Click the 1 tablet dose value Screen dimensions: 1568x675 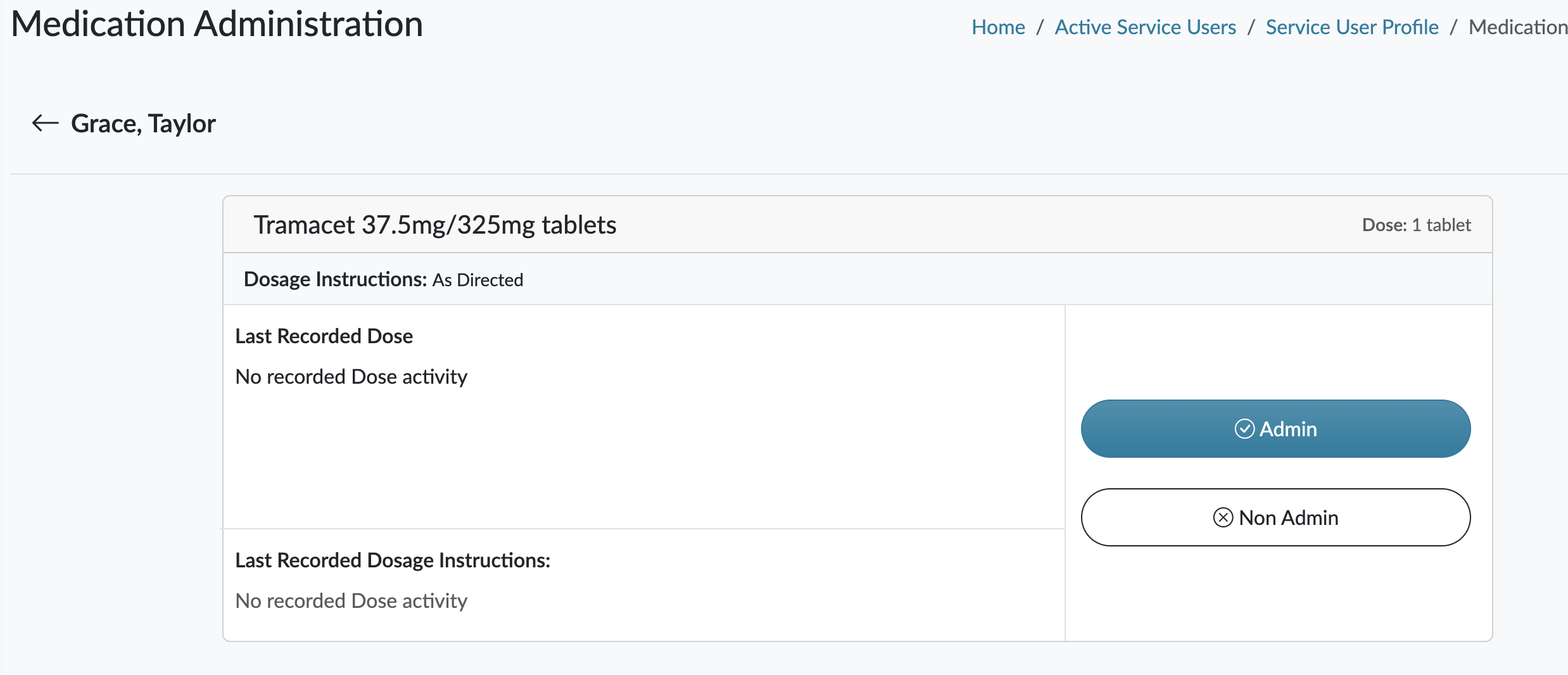[x=1441, y=225]
